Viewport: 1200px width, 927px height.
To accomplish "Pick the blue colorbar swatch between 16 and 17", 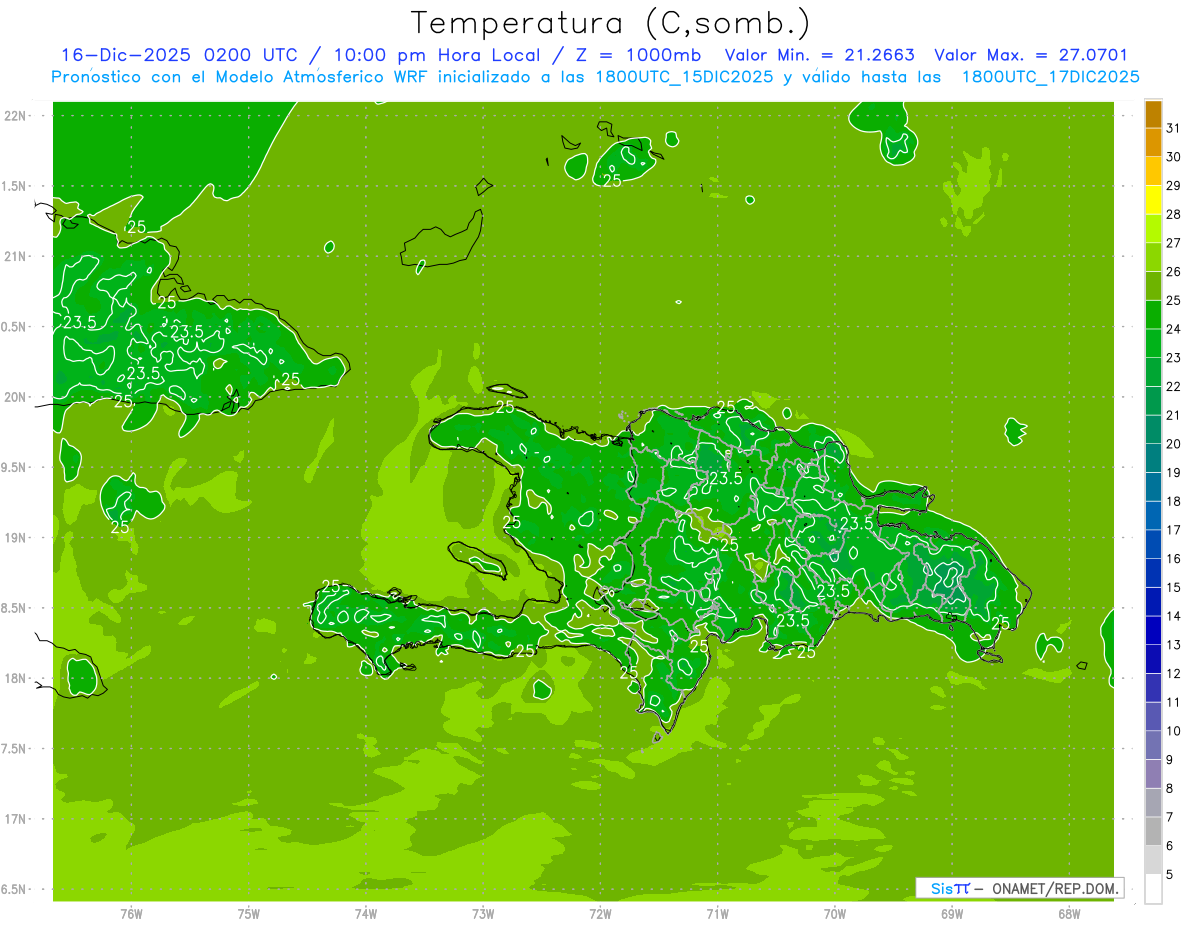I will (1153, 544).
